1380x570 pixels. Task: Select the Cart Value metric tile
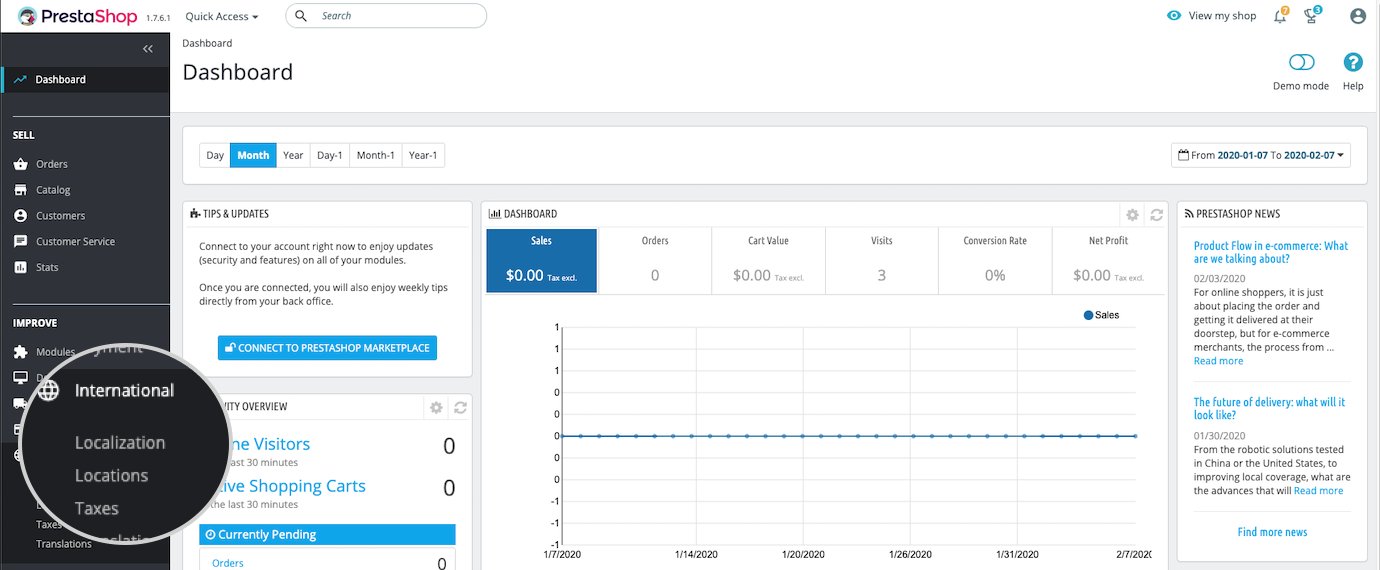768,261
